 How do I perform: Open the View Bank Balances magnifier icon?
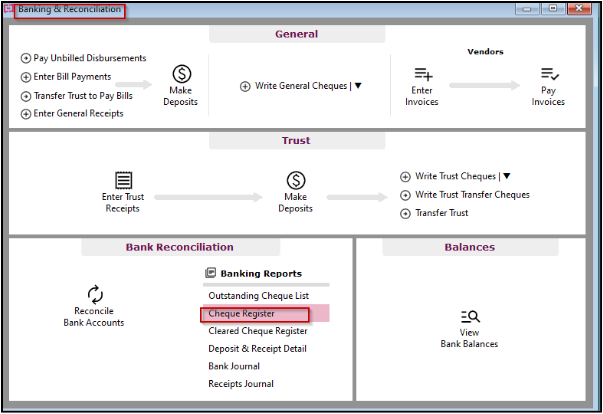click(x=470, y=317)
